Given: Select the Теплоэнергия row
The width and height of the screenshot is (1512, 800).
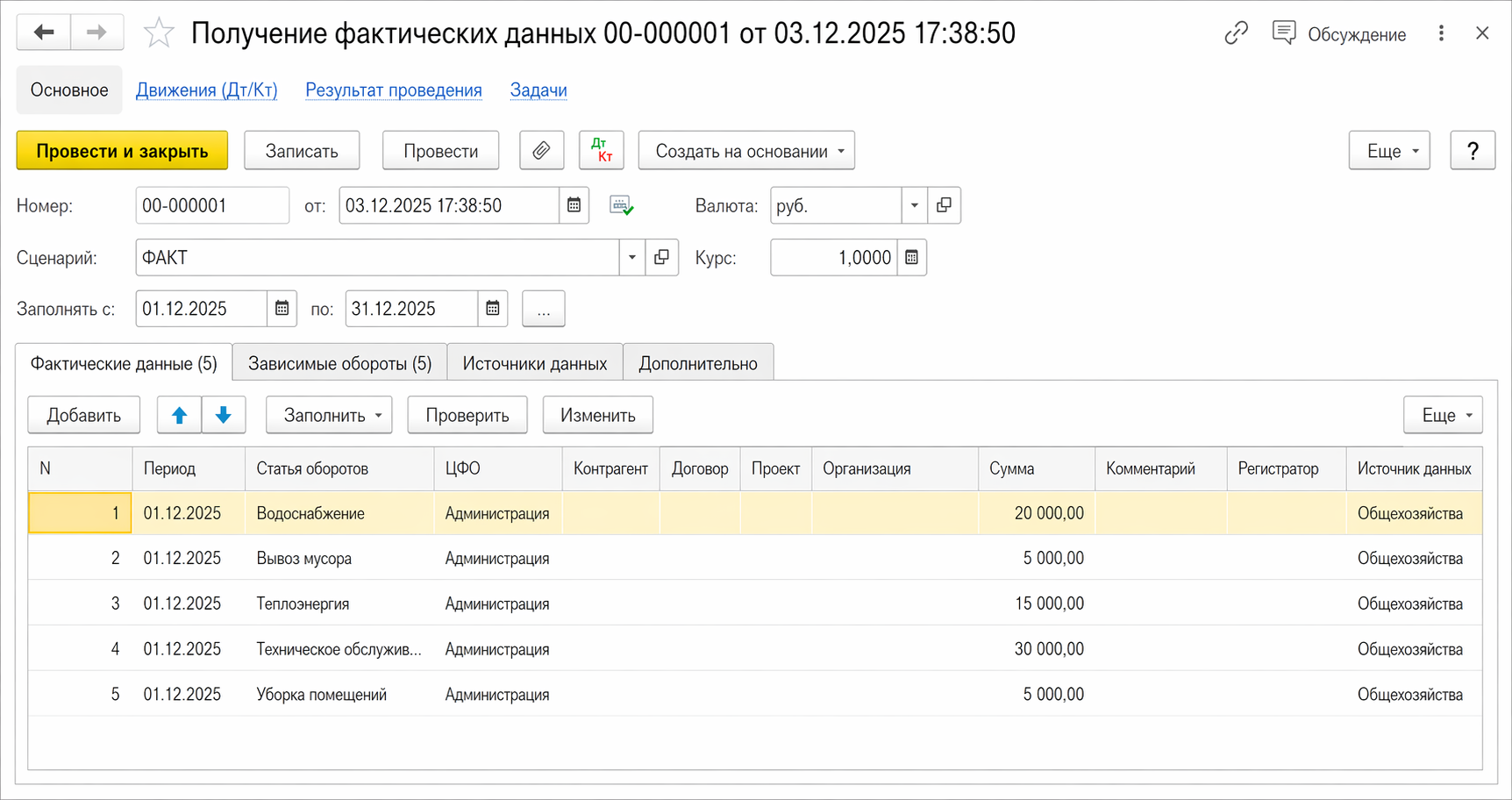Looking at the screenshot, I should point(755,604).
